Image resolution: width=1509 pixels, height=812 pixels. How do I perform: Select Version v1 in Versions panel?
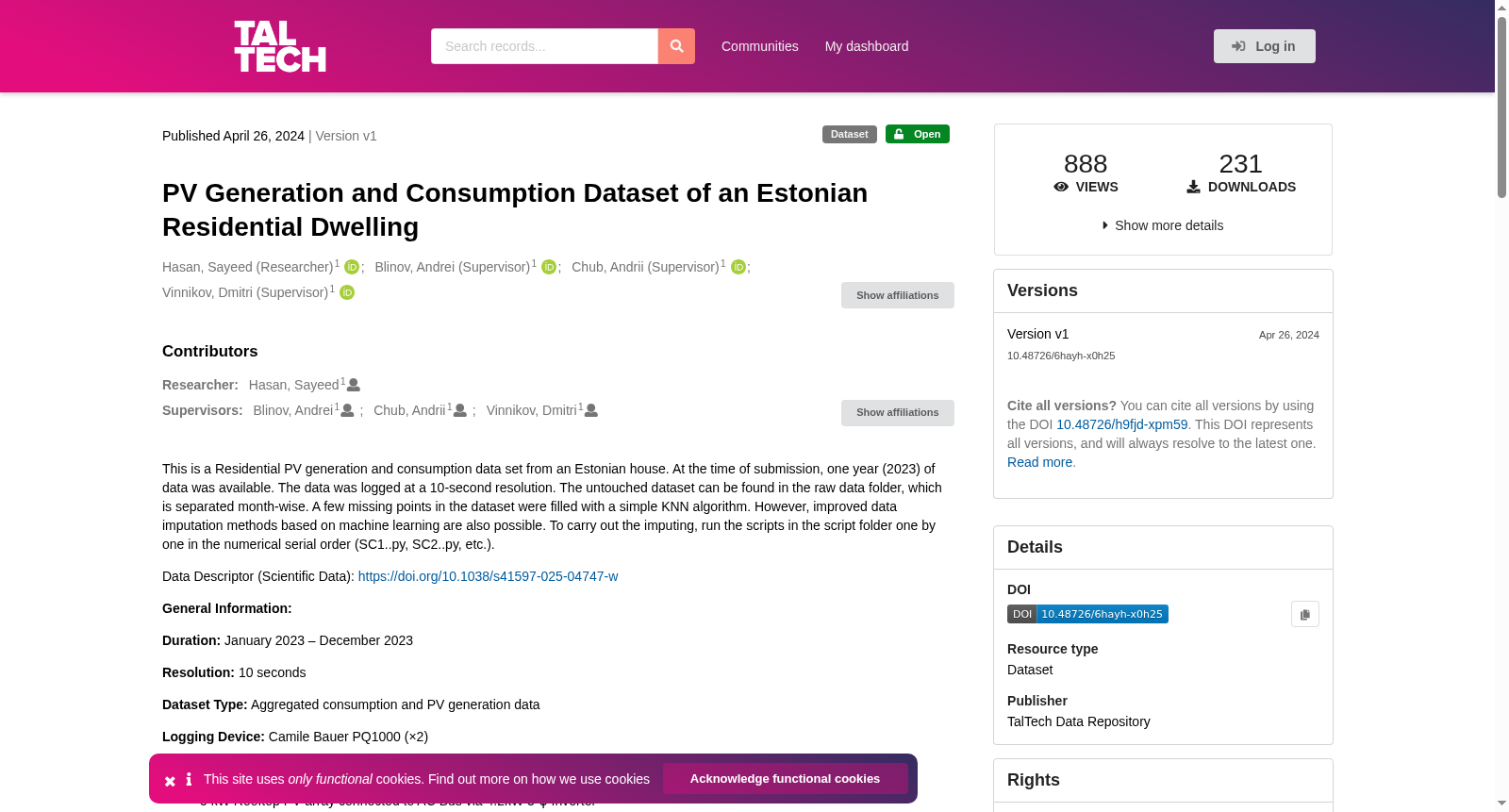tap(1037, 334)
